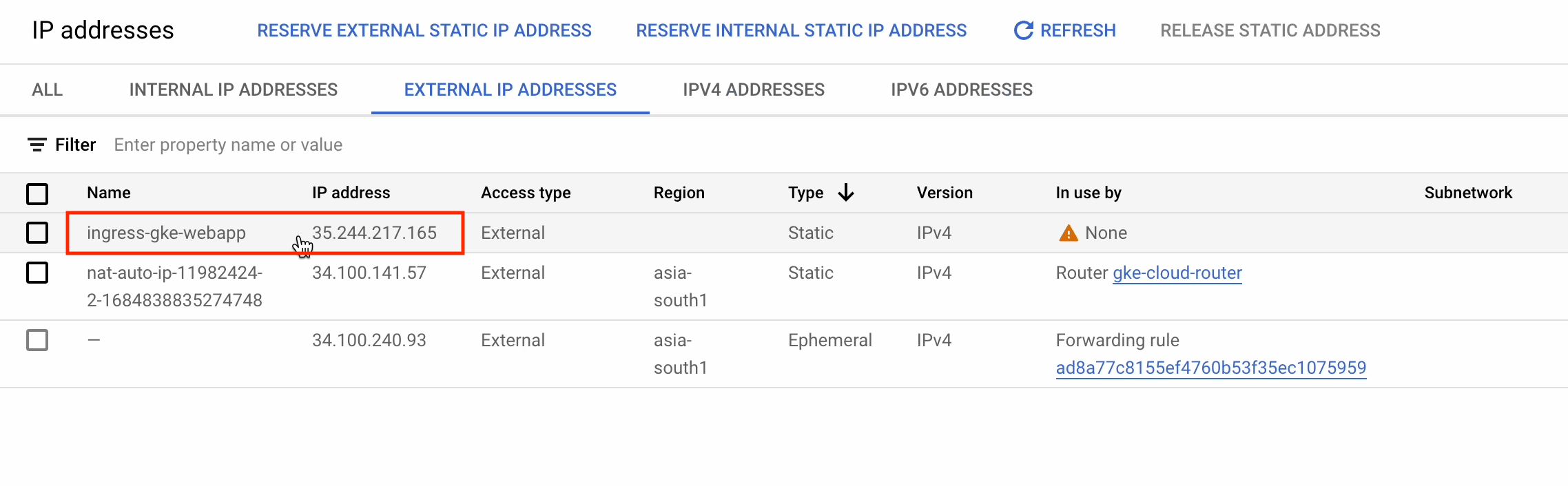
Task: Sort by the Name column header
Action: coord(109,193)
